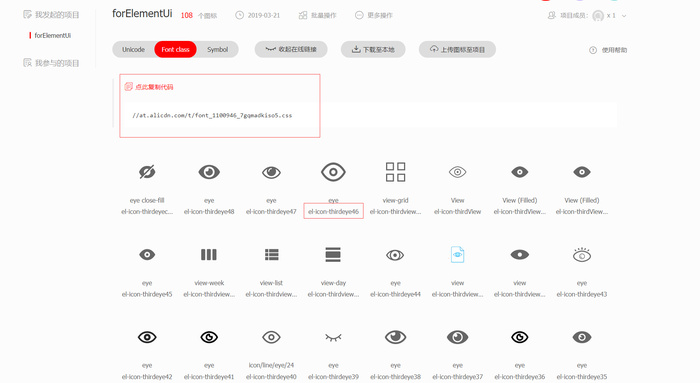Select the eye icon labeled el-icon-thirdeye42

coord(147,337)
